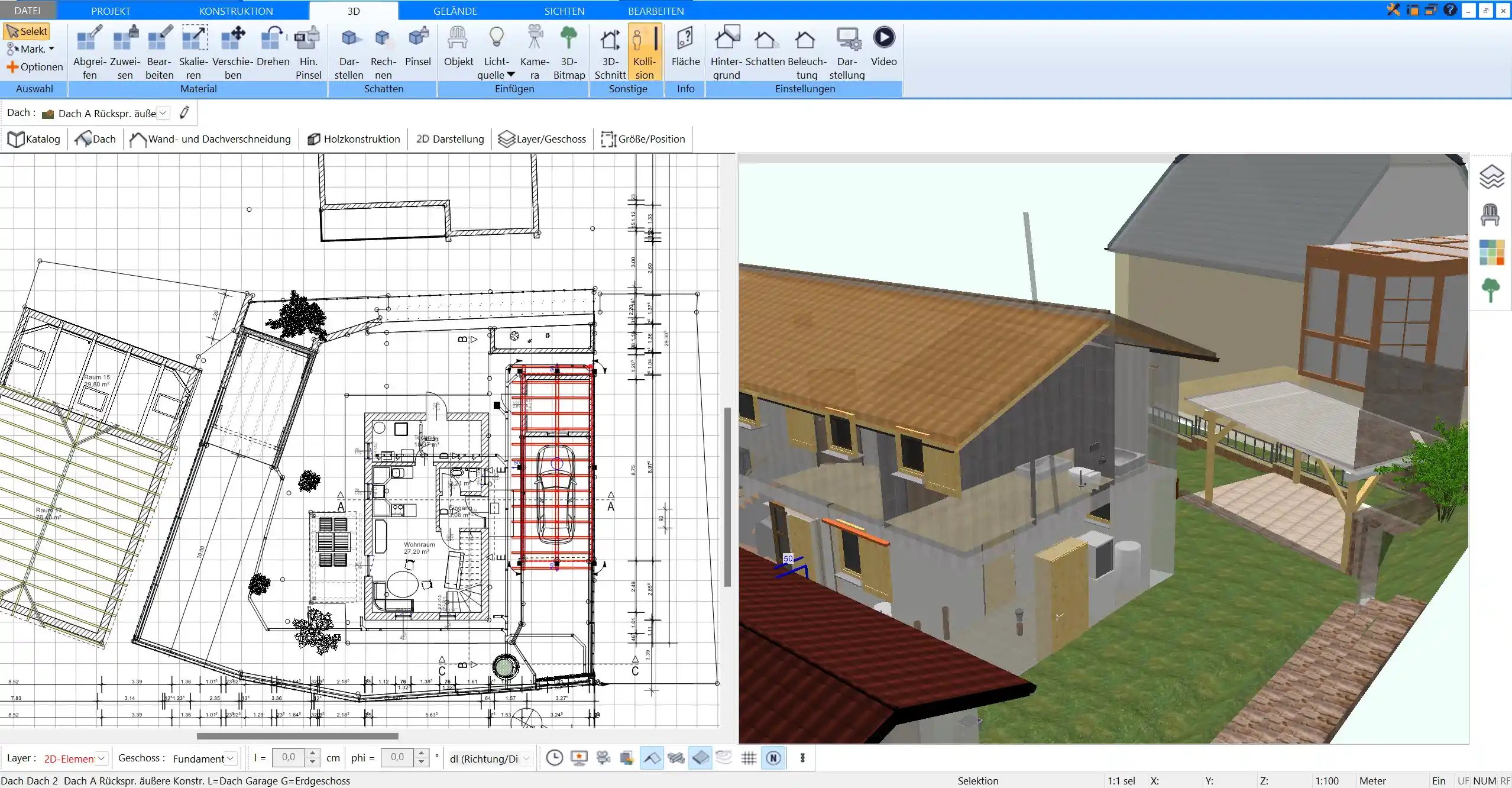The height and width of the screenshot is (788, 1512).
Task: Expand the Dach selection dropdown
Action: pos(163,113)
